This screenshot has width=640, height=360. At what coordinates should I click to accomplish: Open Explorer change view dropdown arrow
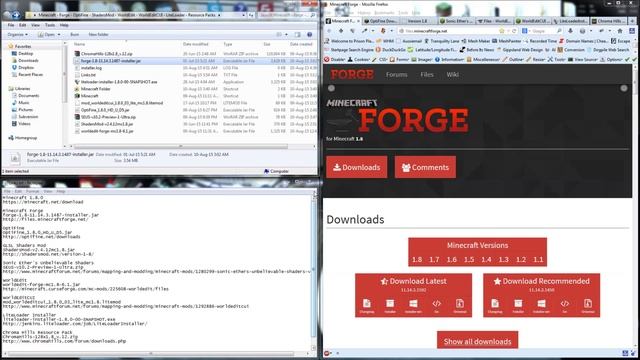[x=287, y=35]
